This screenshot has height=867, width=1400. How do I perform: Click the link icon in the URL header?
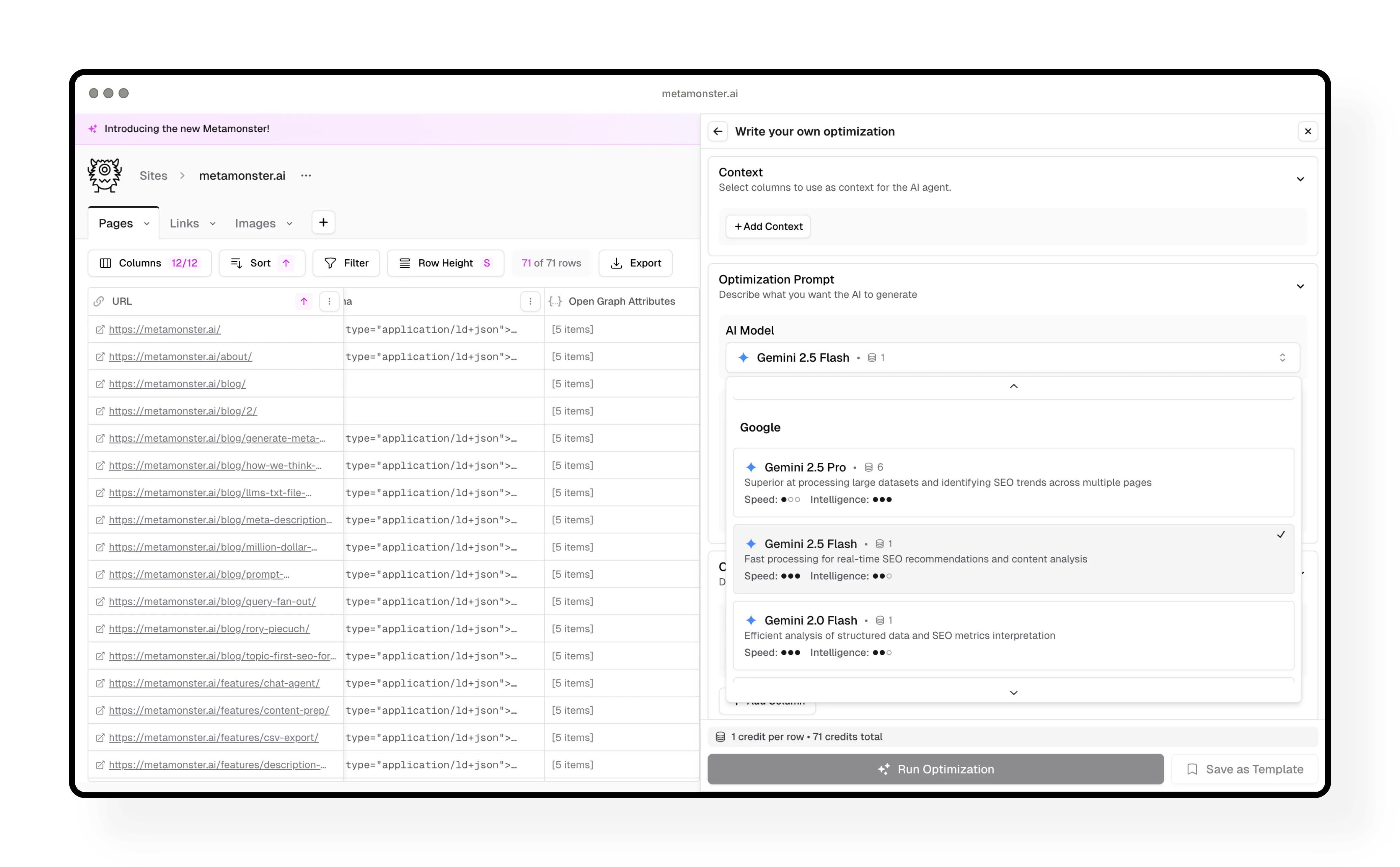[x=99, y=301]
